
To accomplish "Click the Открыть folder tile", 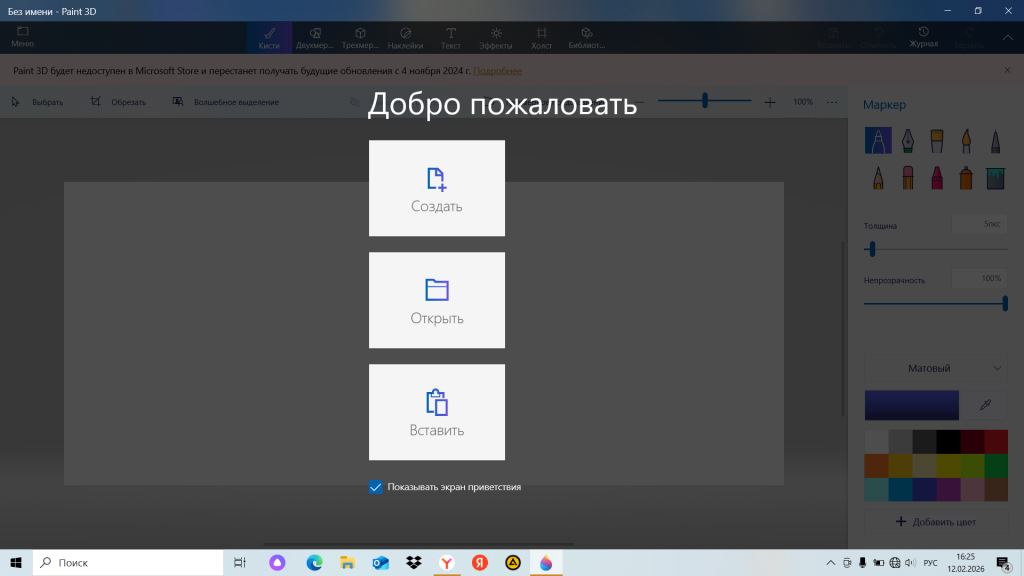I will click(x=436, y=300).
